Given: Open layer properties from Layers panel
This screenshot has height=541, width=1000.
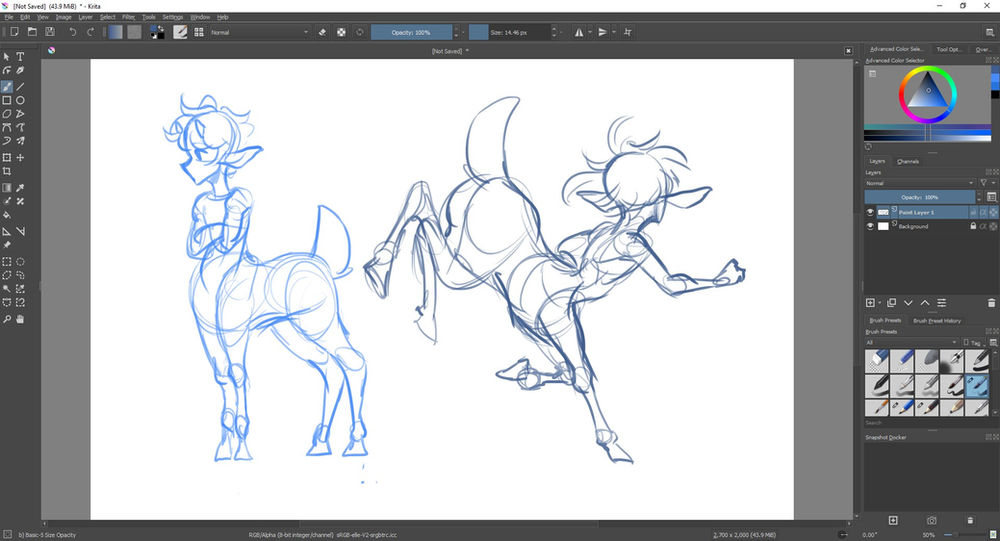Looking at the screenshot, I should point(942,303).
